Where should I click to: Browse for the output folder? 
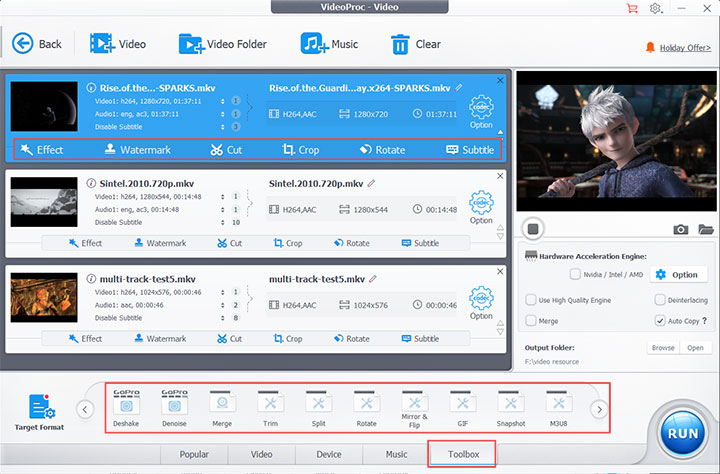(x=663, y=348)
